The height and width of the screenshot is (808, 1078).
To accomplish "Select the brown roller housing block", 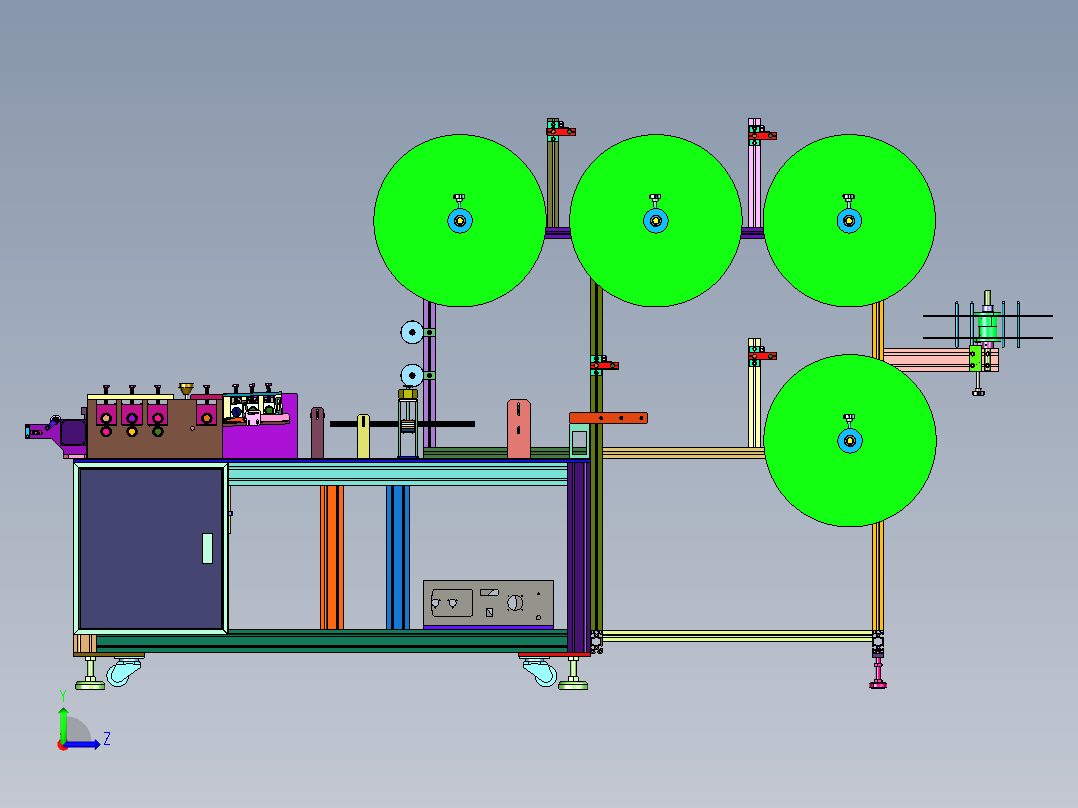I will tap(155, 428).
